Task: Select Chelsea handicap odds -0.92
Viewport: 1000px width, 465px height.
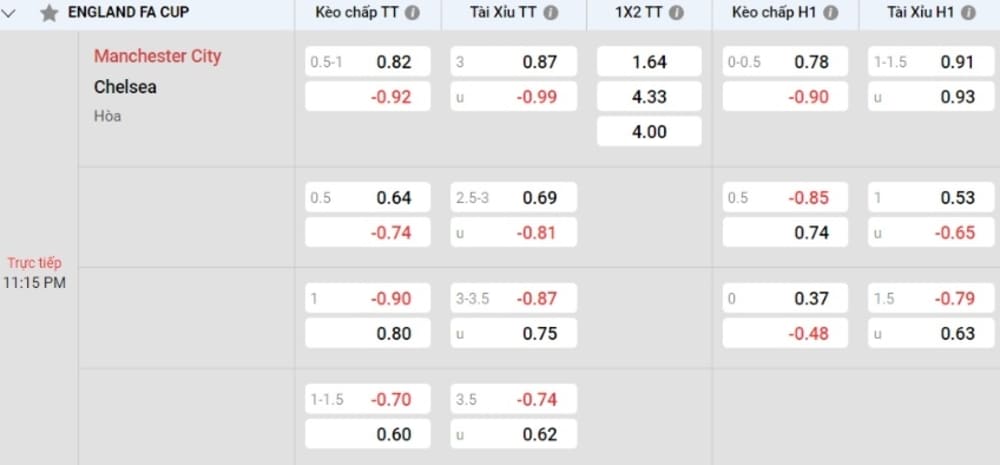Action: click(x=368, y=97)
